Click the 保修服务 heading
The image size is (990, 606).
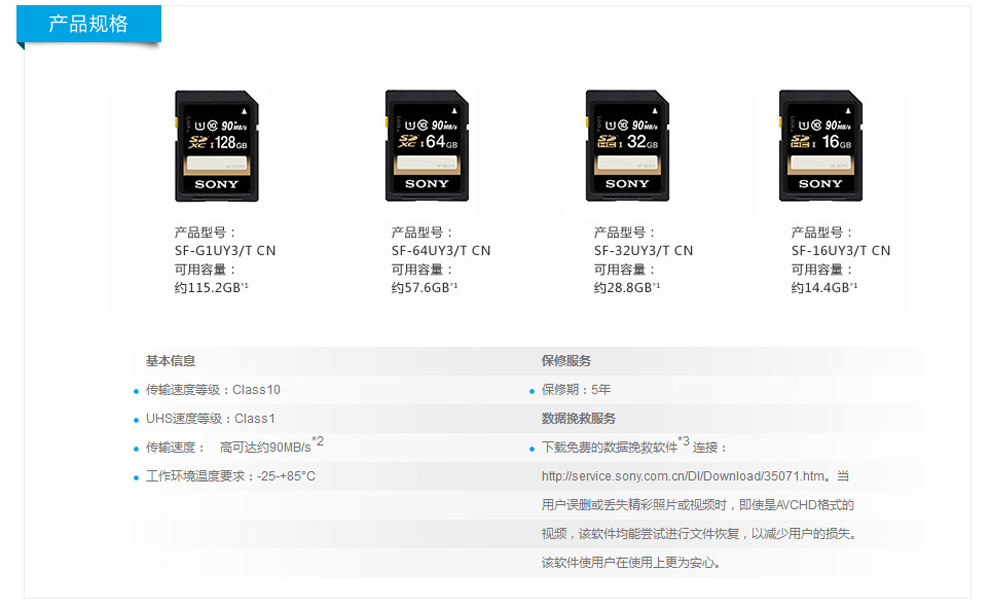pos(566,361)
